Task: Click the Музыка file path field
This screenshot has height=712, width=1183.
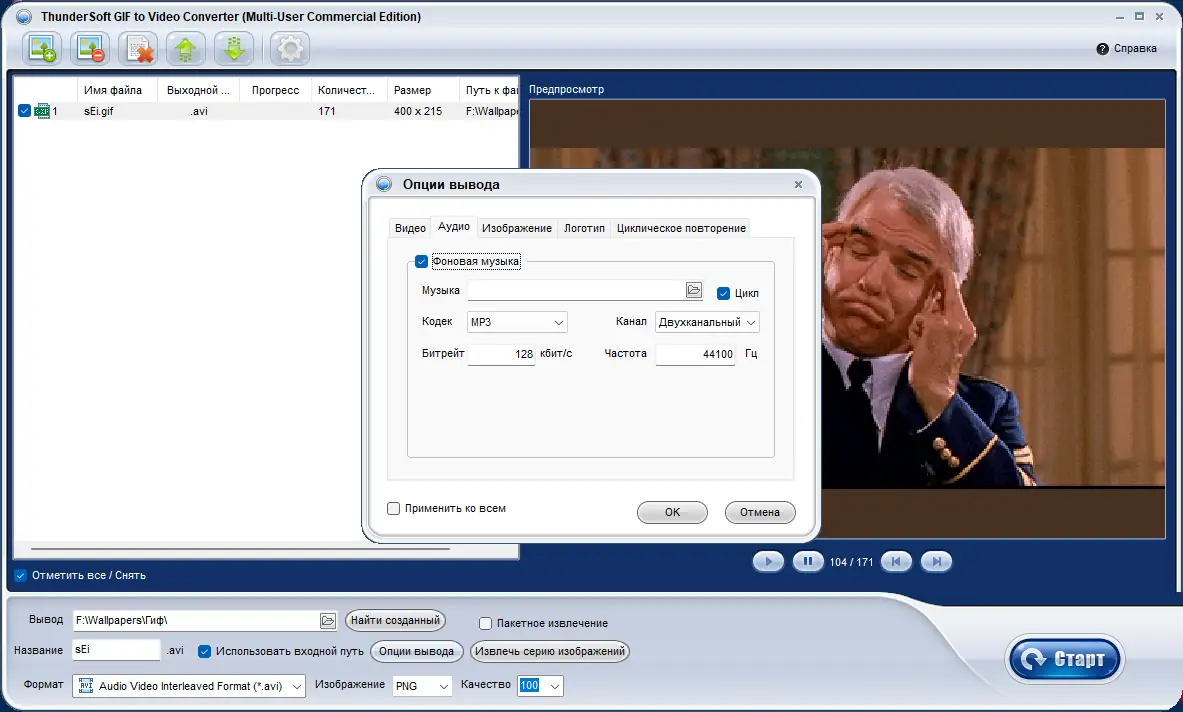Action: tap(576, 290)
